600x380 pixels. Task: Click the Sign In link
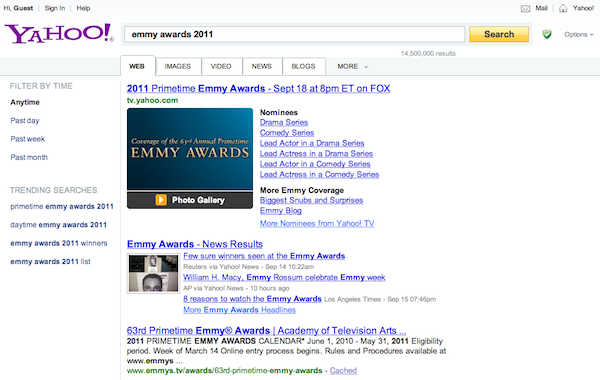click(55, 8)
